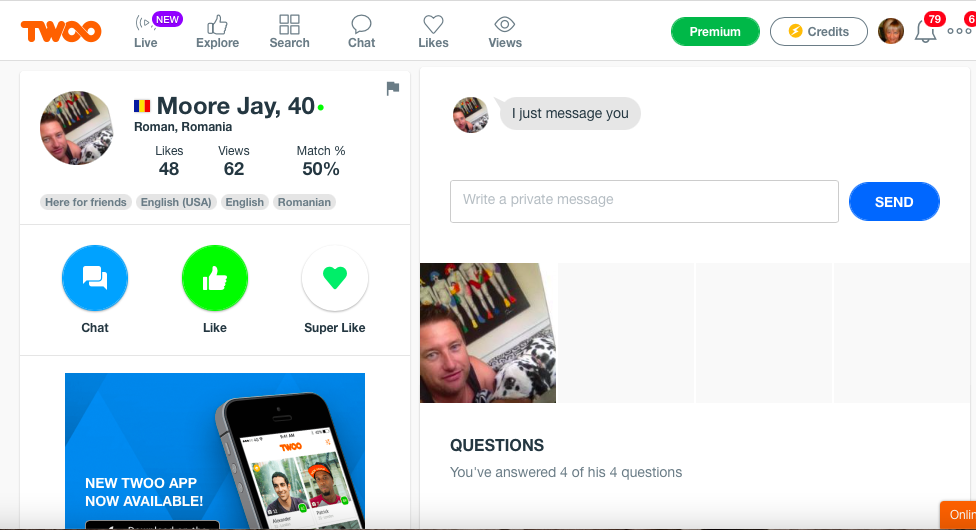Go home via the Twoo logo
The image size is (976, 530).
[x=61, y=31]
